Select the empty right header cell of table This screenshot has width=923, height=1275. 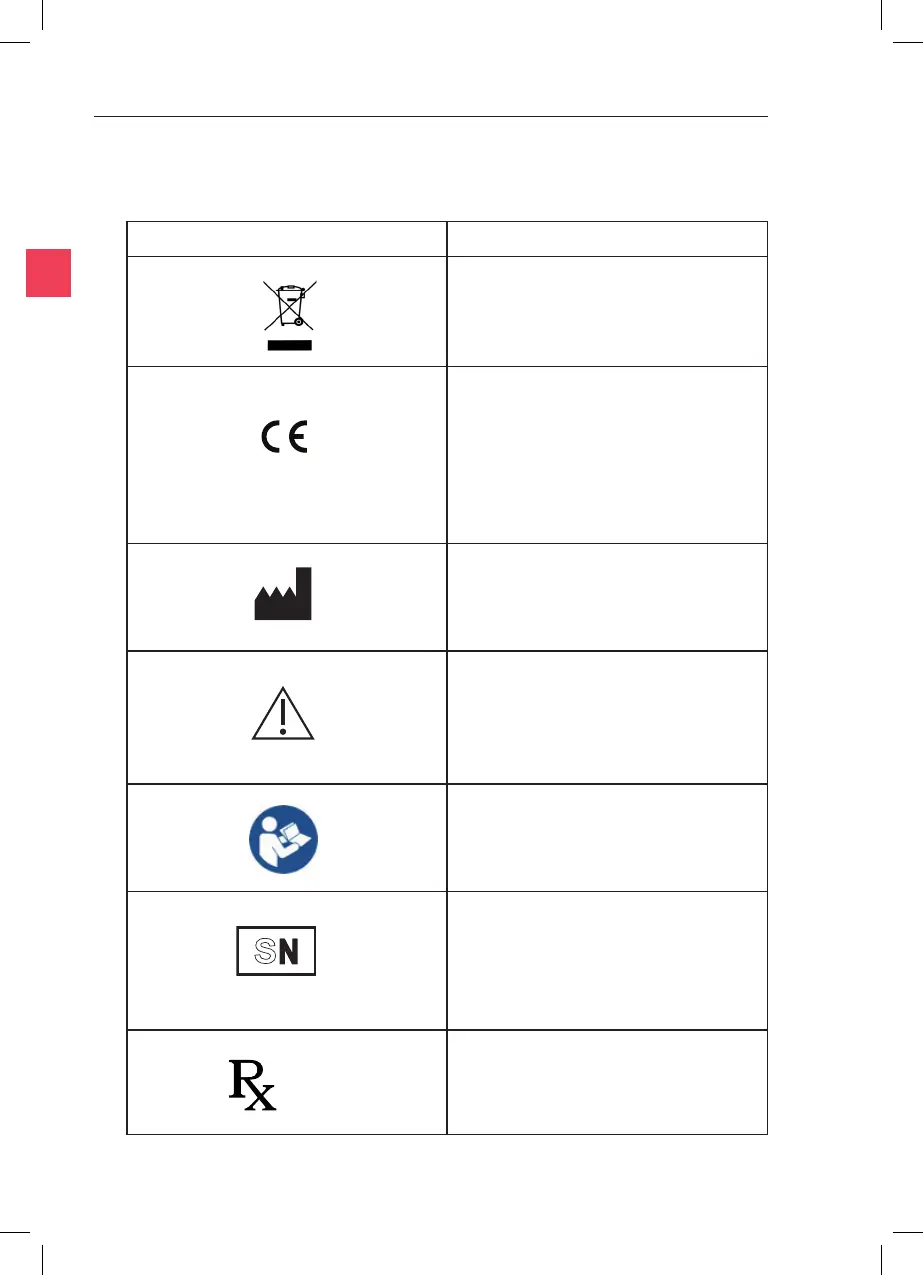(x=607, y=239)
